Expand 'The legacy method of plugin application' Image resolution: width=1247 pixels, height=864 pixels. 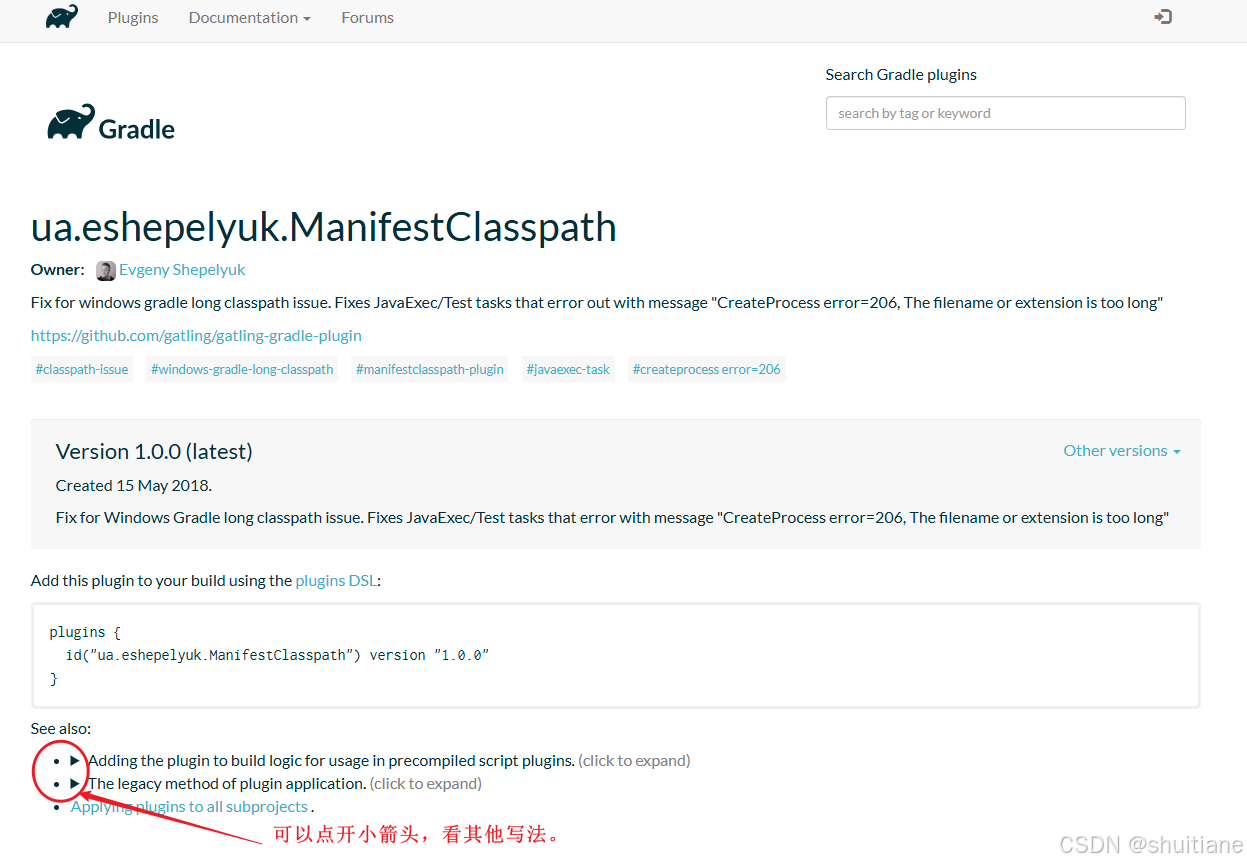click(x=276, y=784)
